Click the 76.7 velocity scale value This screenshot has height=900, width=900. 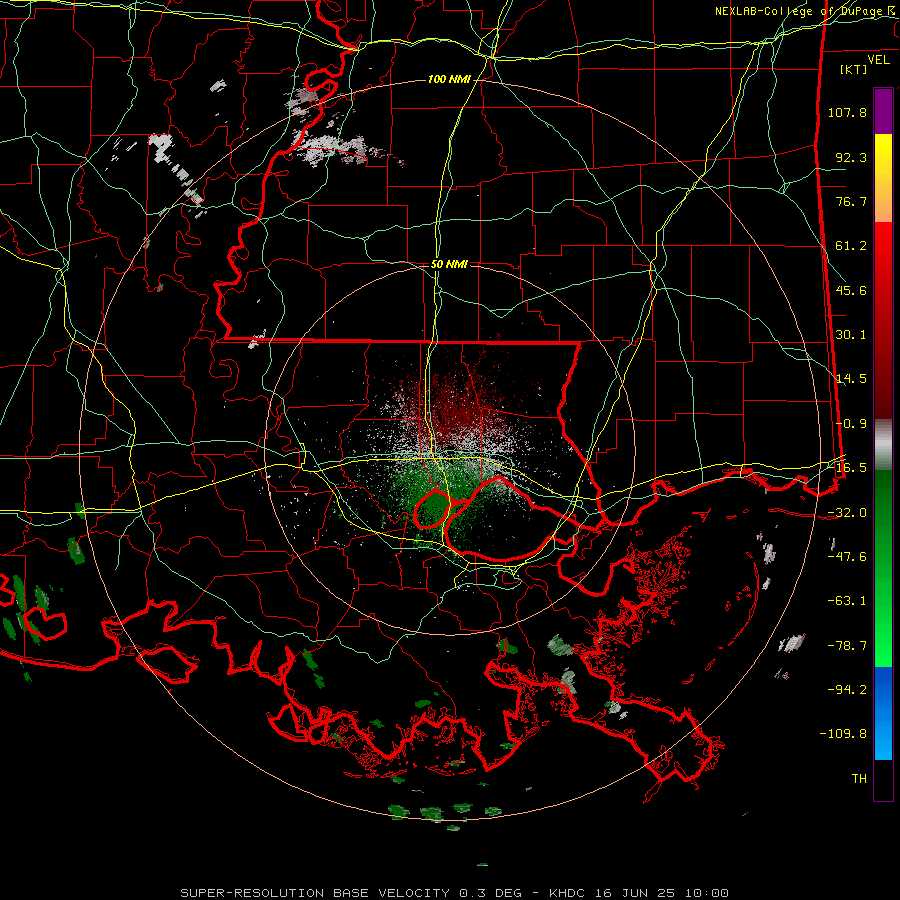pos(851,201)
